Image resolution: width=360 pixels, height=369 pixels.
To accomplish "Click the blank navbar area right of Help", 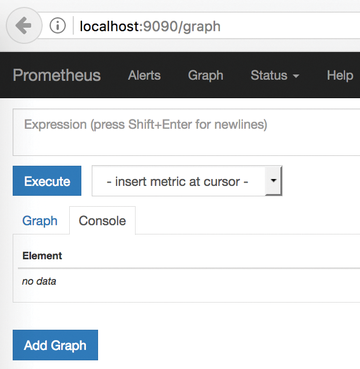I will click(x=357, y=75).
